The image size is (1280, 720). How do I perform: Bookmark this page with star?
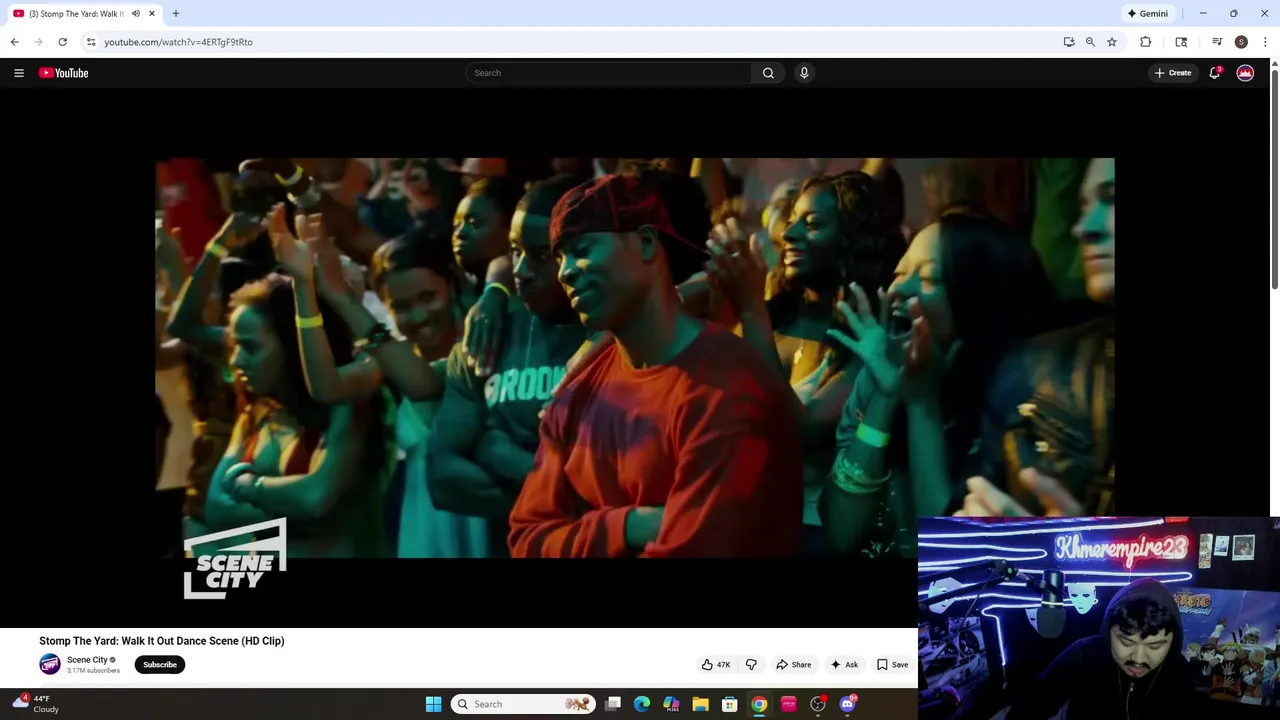click(x=1111, y=42)
